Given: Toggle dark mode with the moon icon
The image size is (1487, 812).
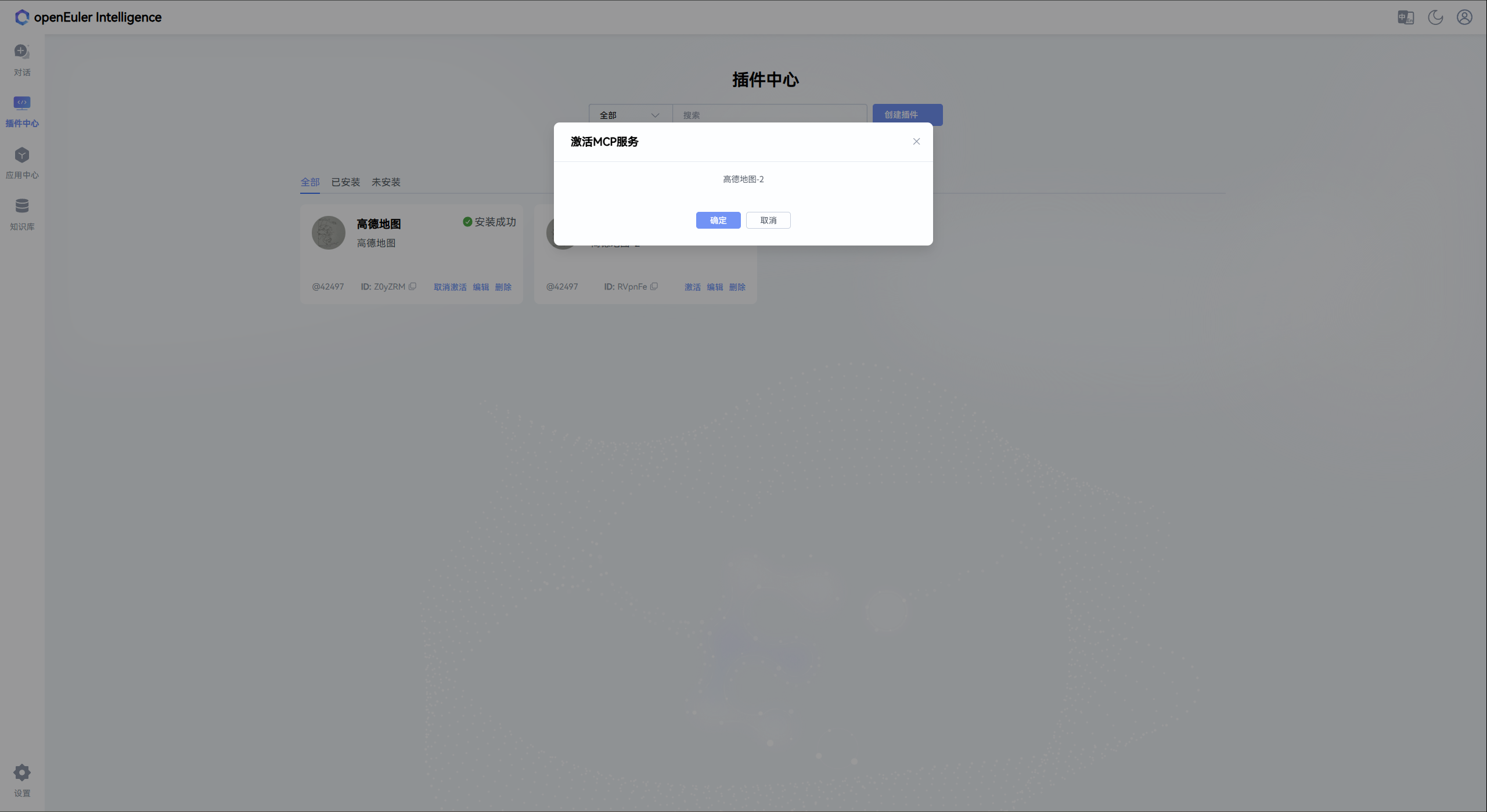Looking at the screenshot, I should [1435, 17].
